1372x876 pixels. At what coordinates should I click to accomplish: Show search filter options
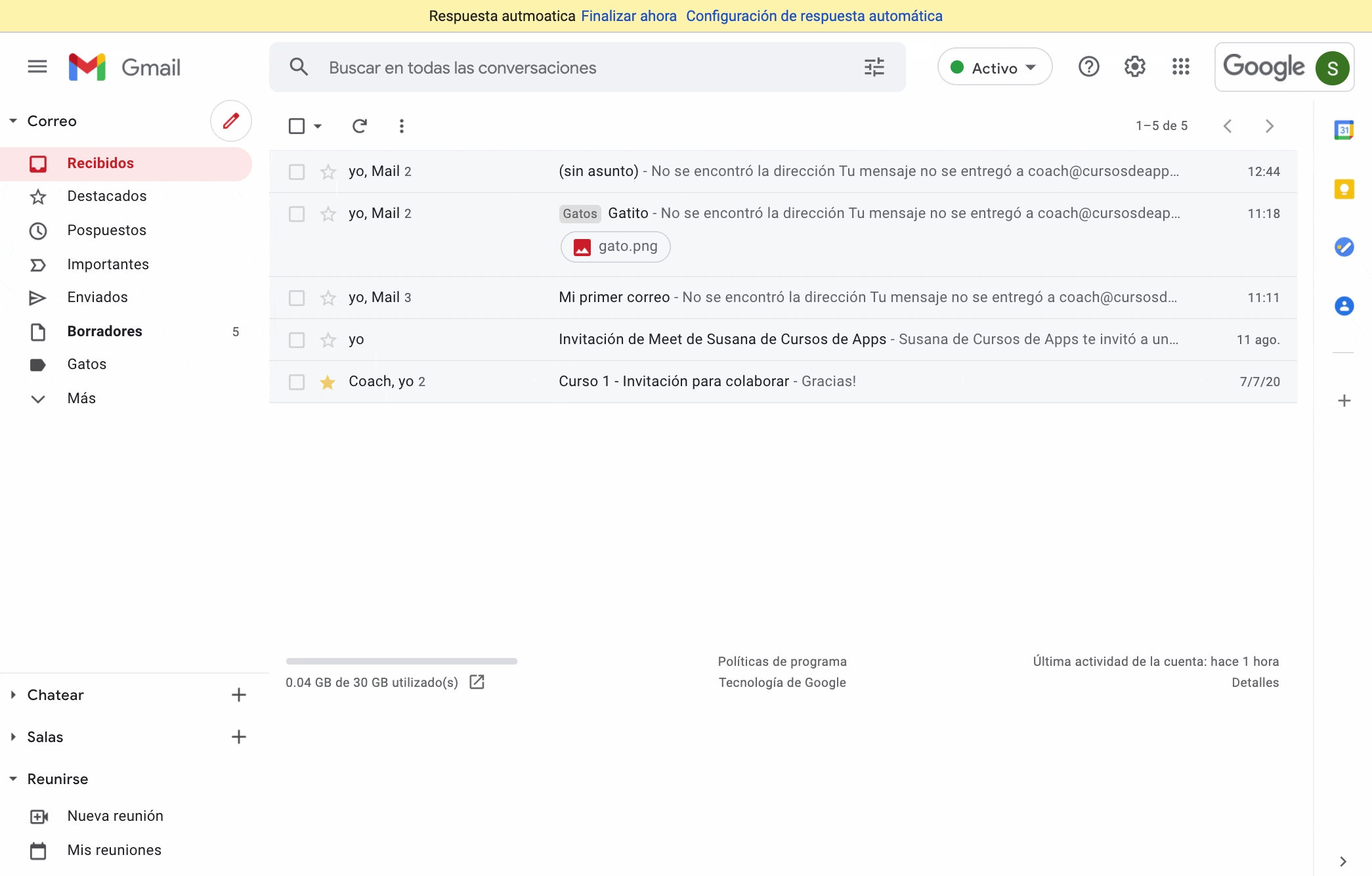[874, 67]
